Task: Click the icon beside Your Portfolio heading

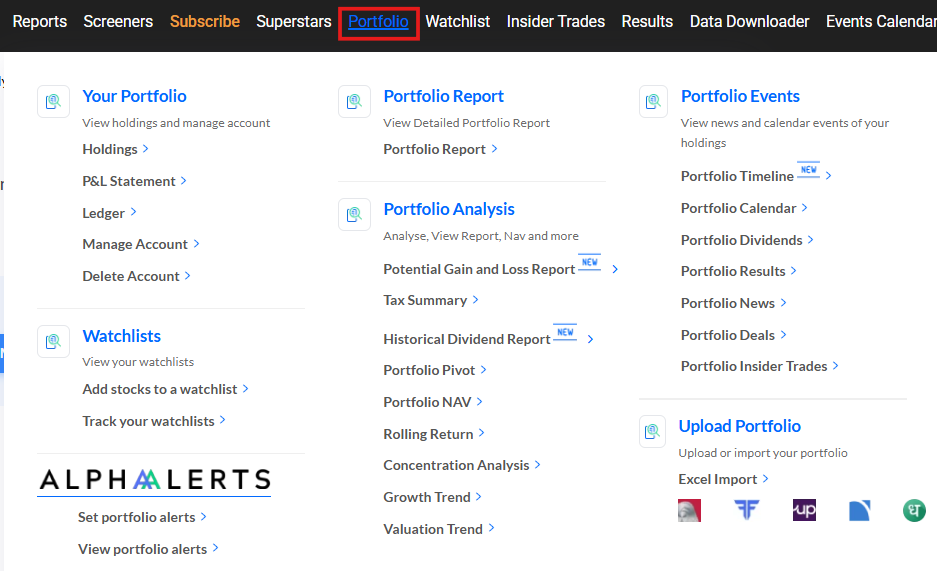Action: pos(53,102)
